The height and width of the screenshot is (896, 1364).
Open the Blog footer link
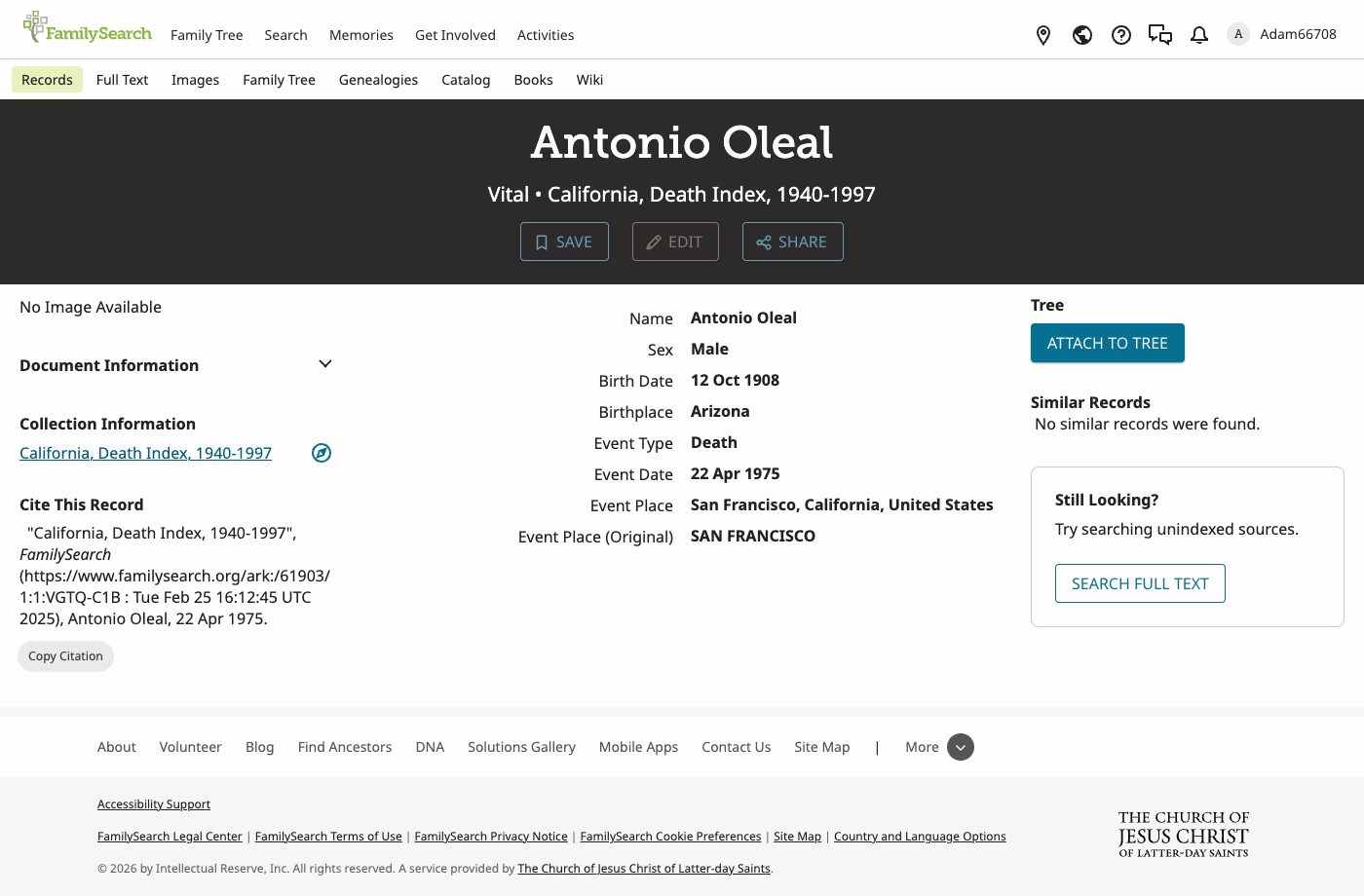(260, 747)
